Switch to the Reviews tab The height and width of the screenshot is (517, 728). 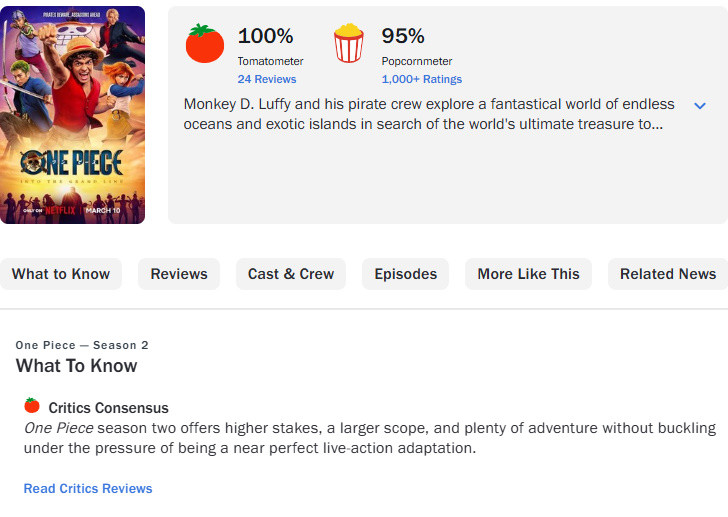coord(179,274)
